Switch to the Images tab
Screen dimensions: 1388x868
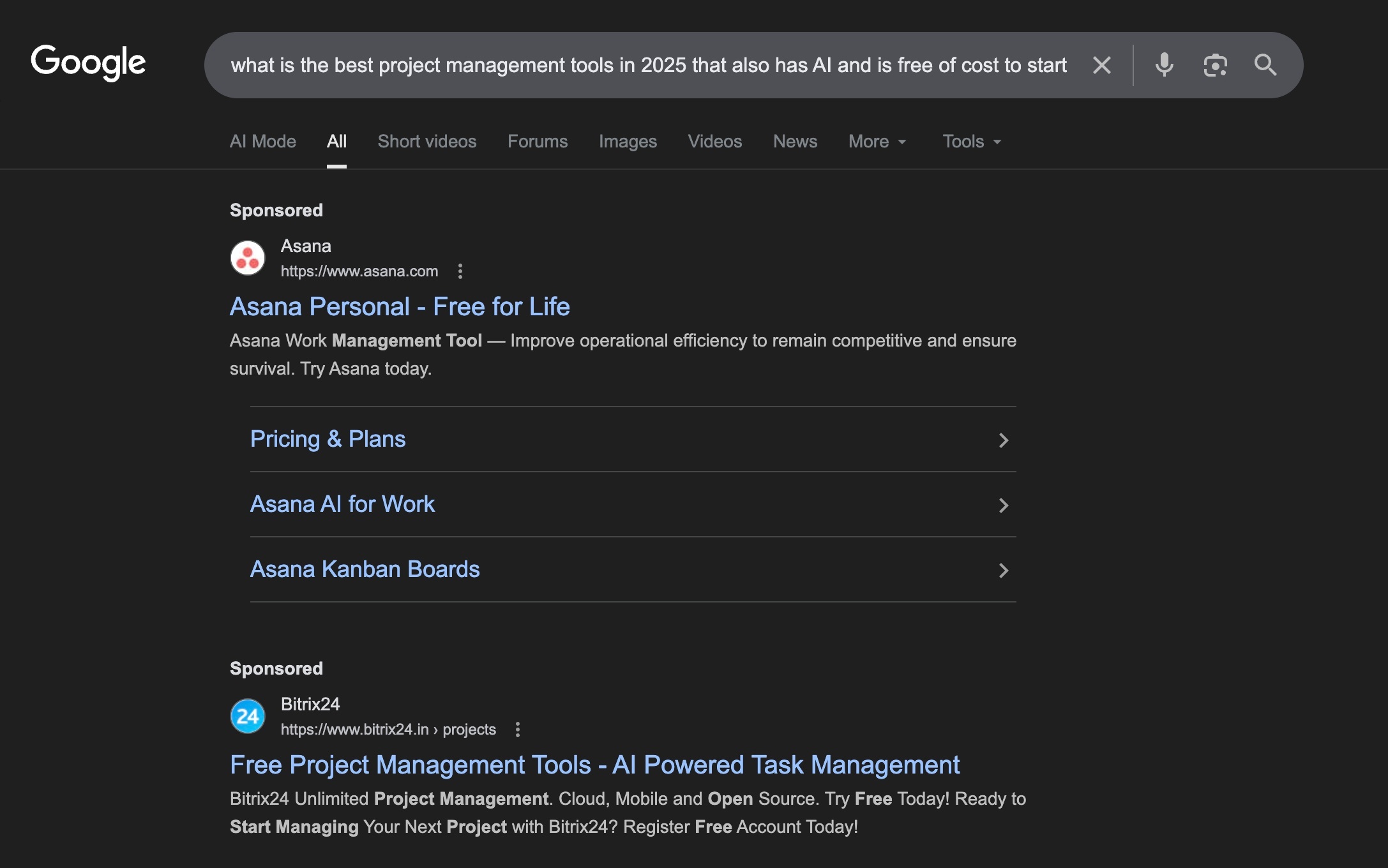[628, 141]
